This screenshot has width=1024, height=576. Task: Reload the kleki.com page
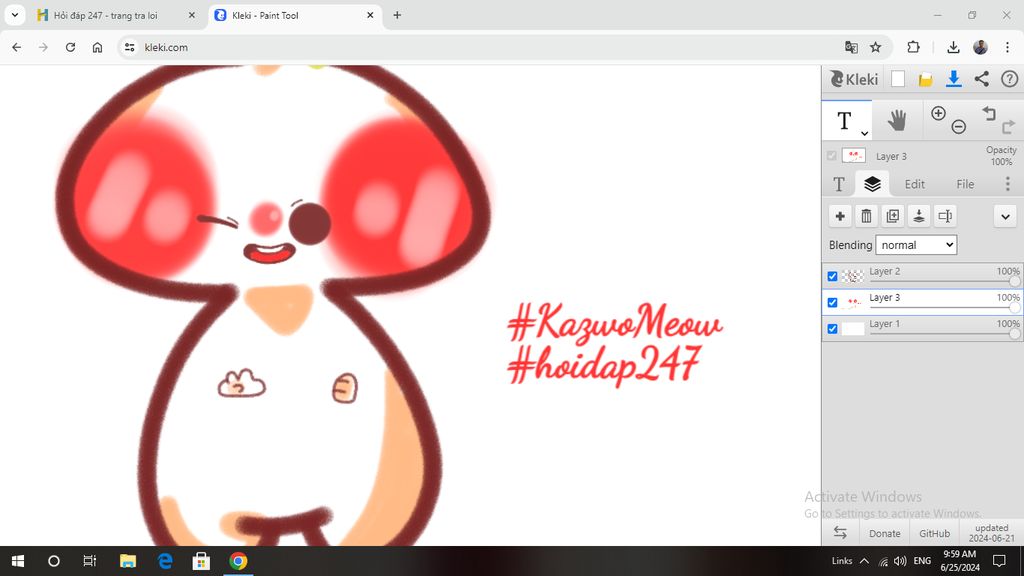(x=71, y=47)
